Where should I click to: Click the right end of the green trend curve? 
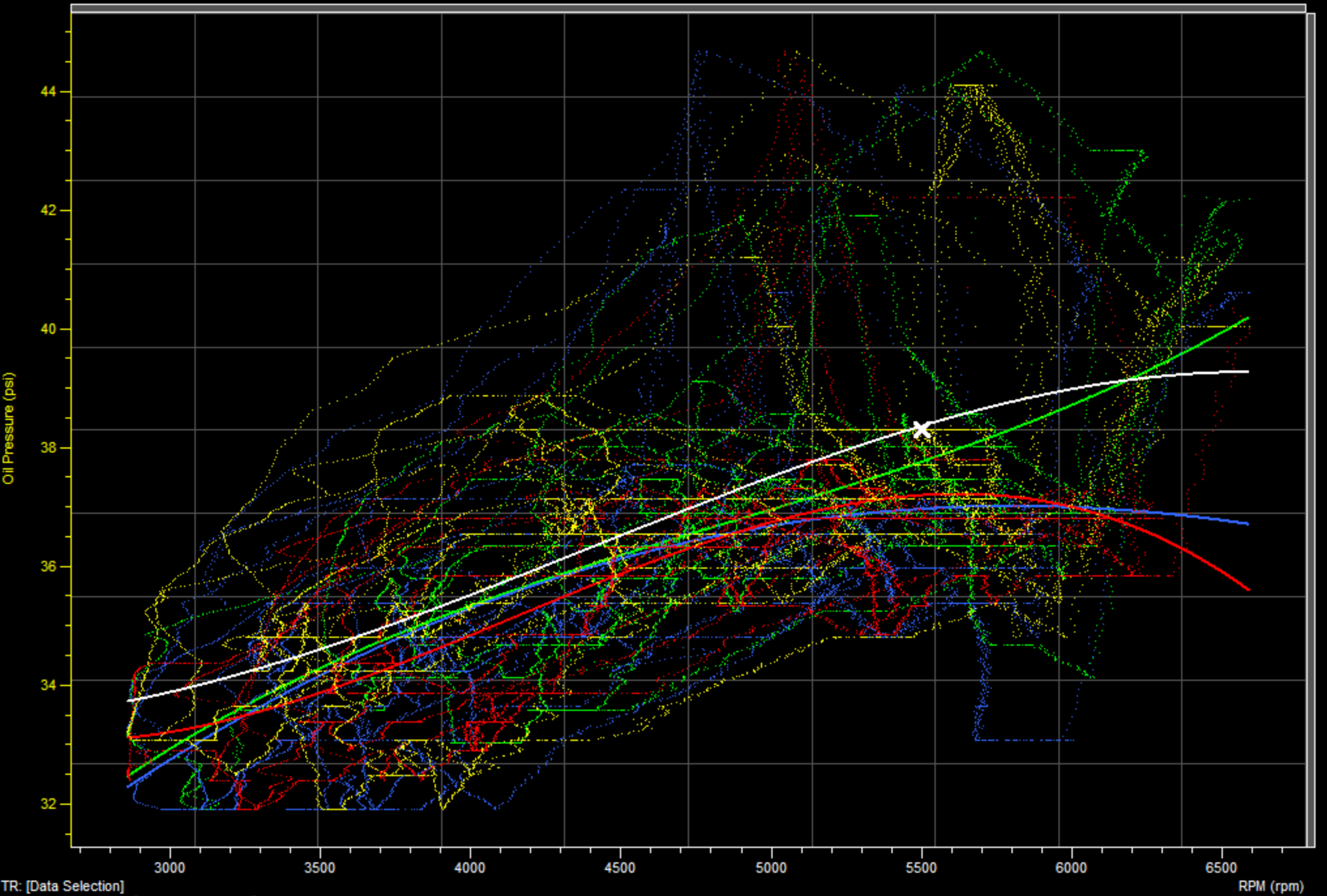[x=1247, y=319]
